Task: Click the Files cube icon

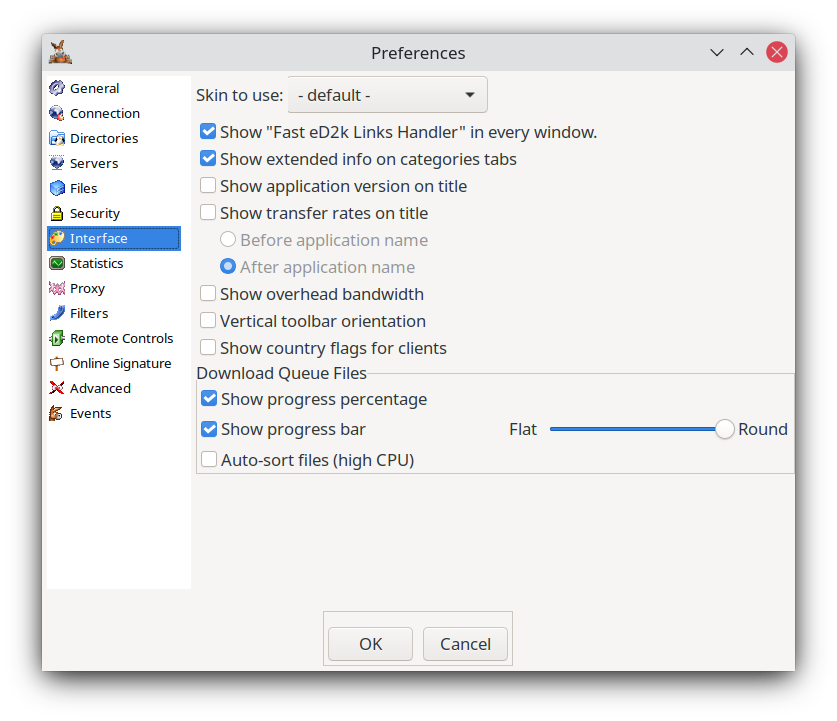Action: (57, 188)
